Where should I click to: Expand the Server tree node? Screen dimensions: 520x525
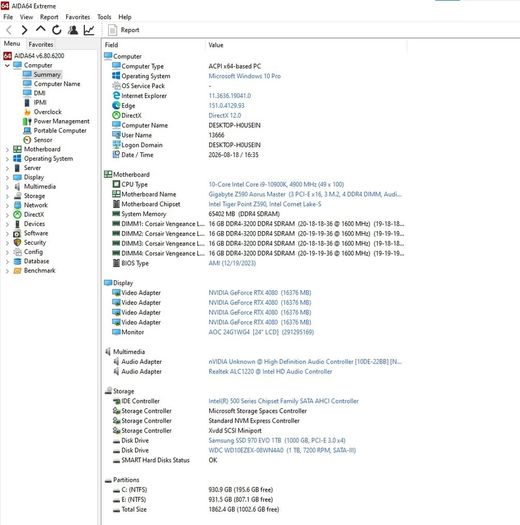pyautogui.click(x=7, y=168)
